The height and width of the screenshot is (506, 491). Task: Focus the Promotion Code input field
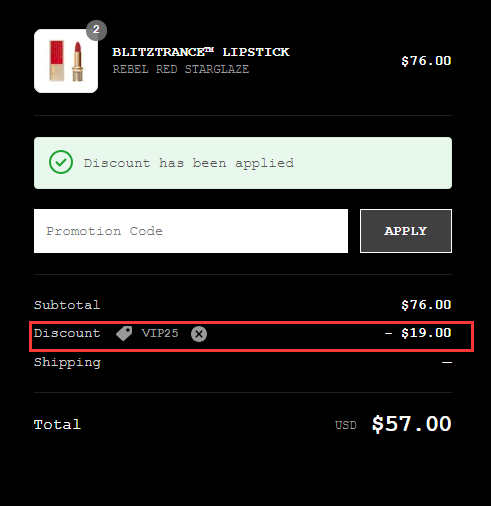point(191,231)
